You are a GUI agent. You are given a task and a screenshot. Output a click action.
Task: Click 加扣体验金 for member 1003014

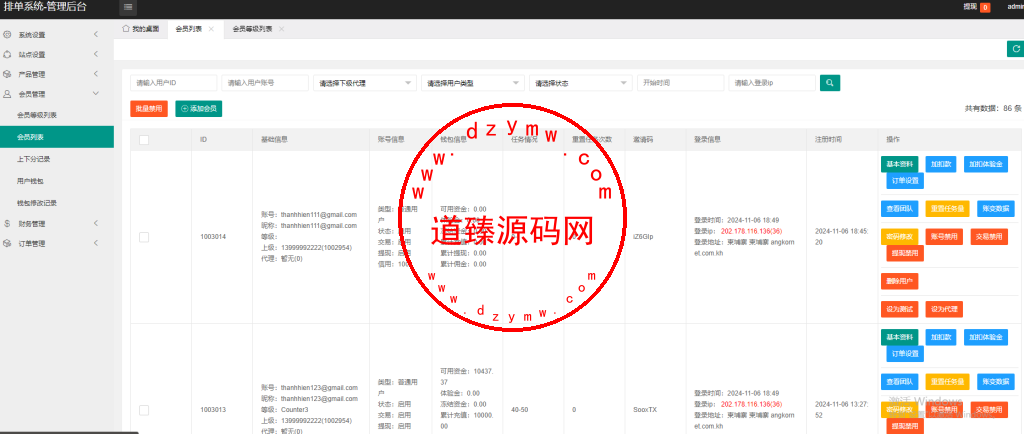click(x=985, y=164)
